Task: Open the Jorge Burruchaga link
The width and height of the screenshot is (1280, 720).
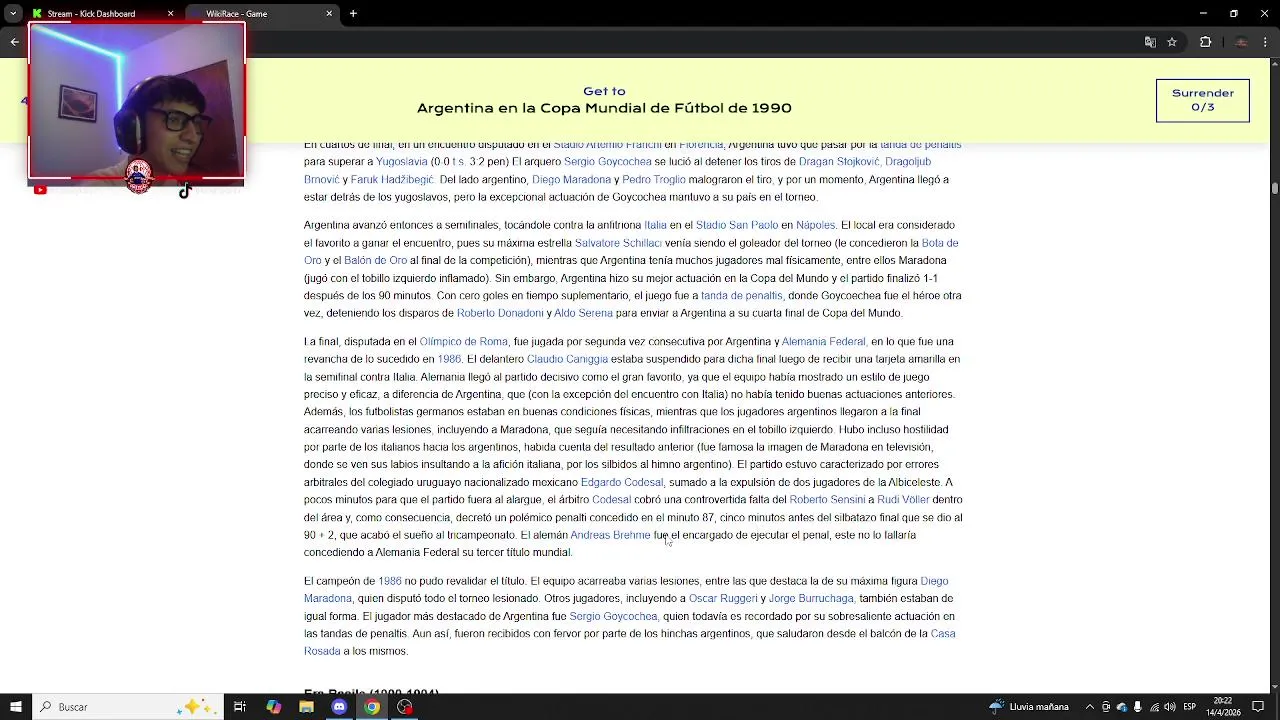Action: [x=811, y=599]
